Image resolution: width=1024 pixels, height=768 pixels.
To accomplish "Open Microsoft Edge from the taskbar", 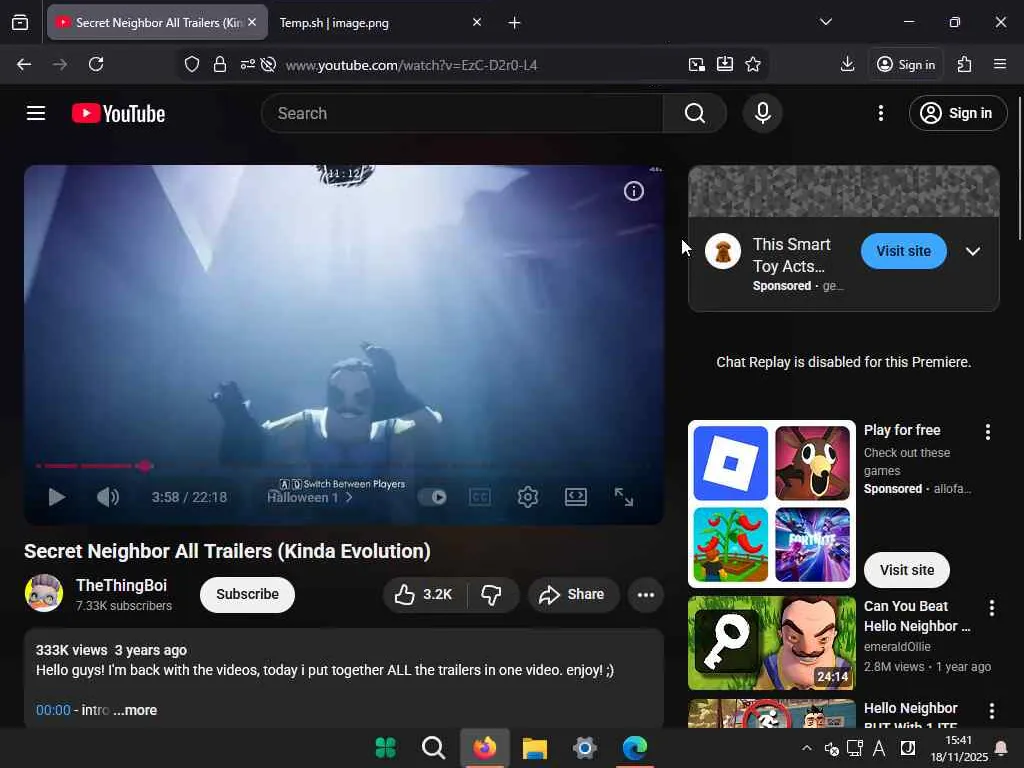I will pyautogui.click(x=635, y=748).
